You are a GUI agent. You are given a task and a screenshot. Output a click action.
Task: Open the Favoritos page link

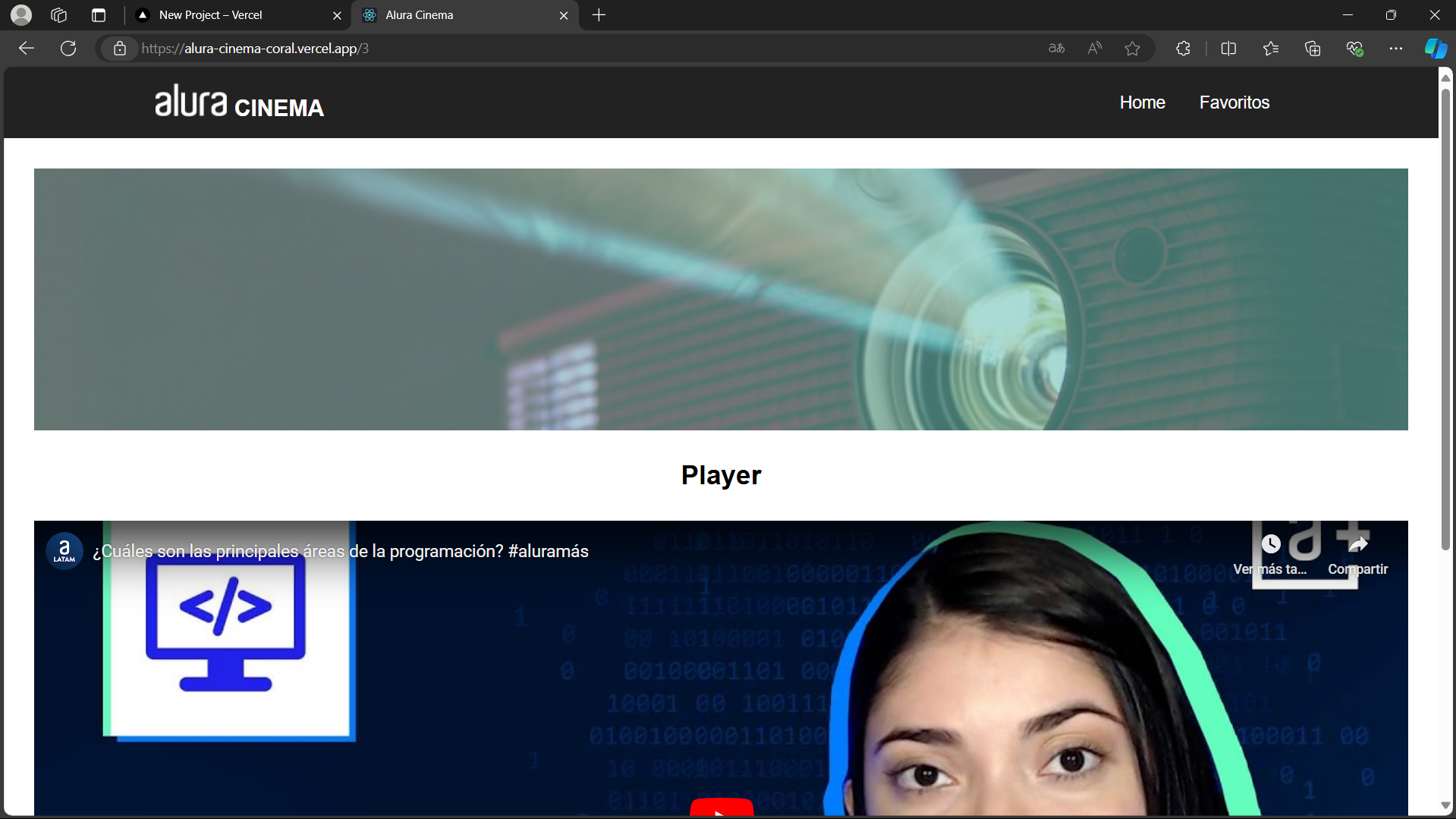point(1234,102)
